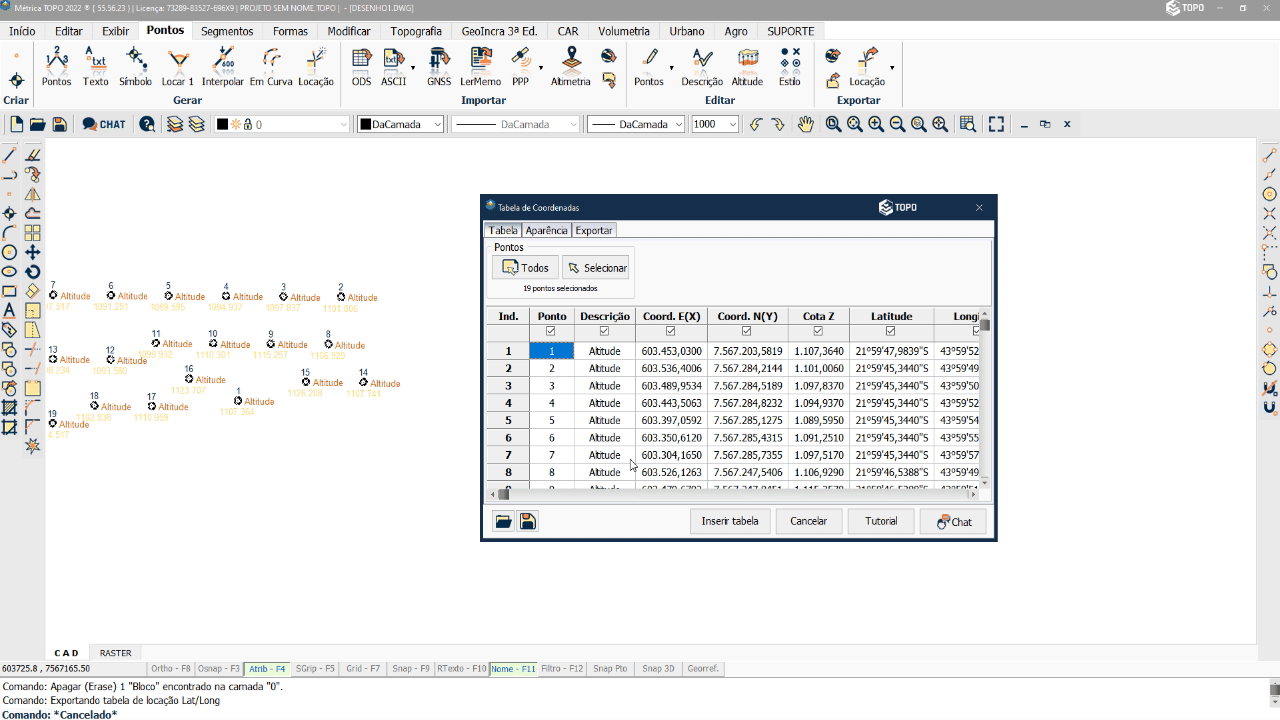Open the Topografia ribbon tab
1280x720 pixels.
pos(415,31)
